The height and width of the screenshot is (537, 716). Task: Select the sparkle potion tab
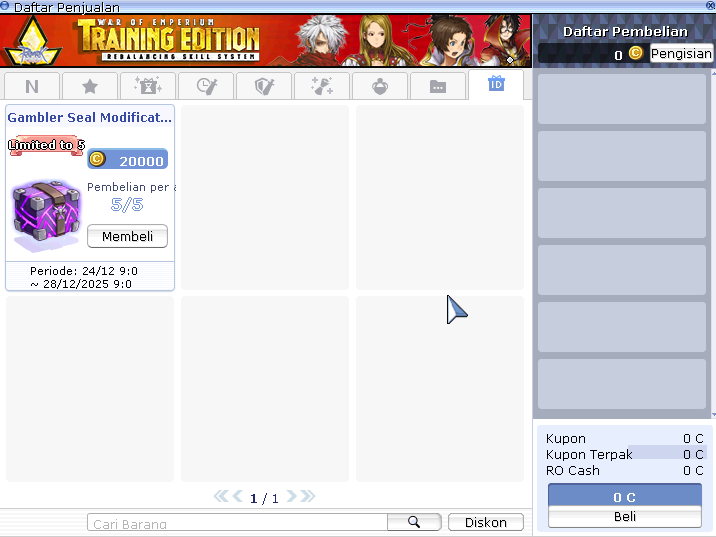point(322,86)
